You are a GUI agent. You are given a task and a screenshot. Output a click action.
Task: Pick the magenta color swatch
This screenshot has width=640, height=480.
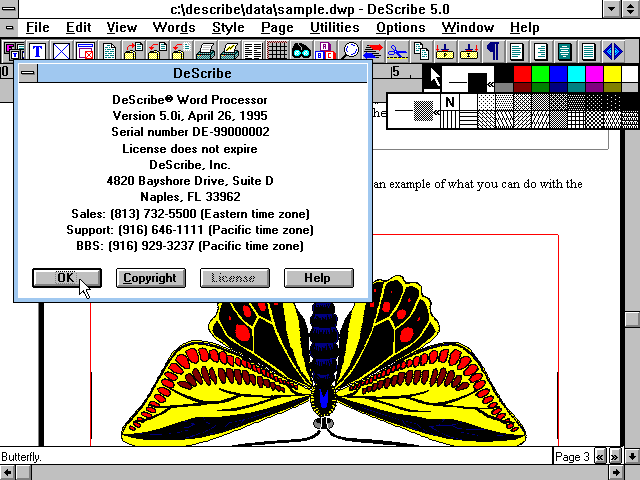pos(594,74)
